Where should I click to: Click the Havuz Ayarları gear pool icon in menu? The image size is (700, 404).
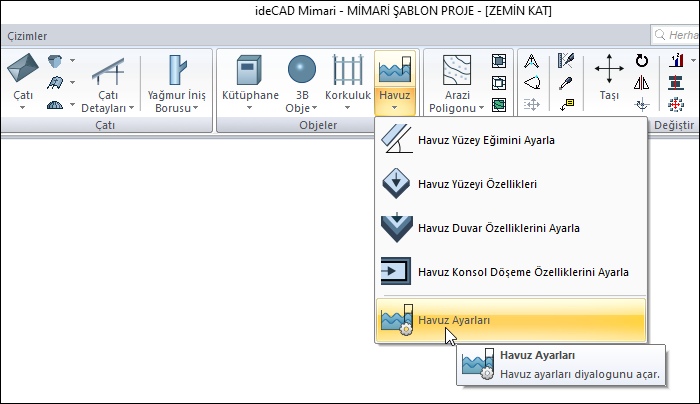pos(396,320)
